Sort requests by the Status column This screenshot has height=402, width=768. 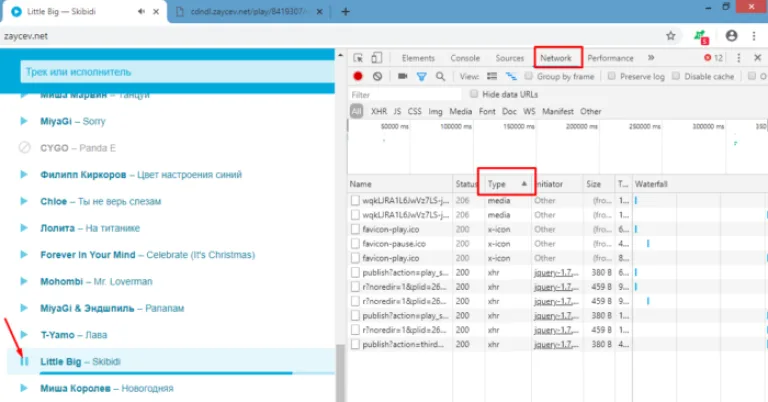coord(469,184)
